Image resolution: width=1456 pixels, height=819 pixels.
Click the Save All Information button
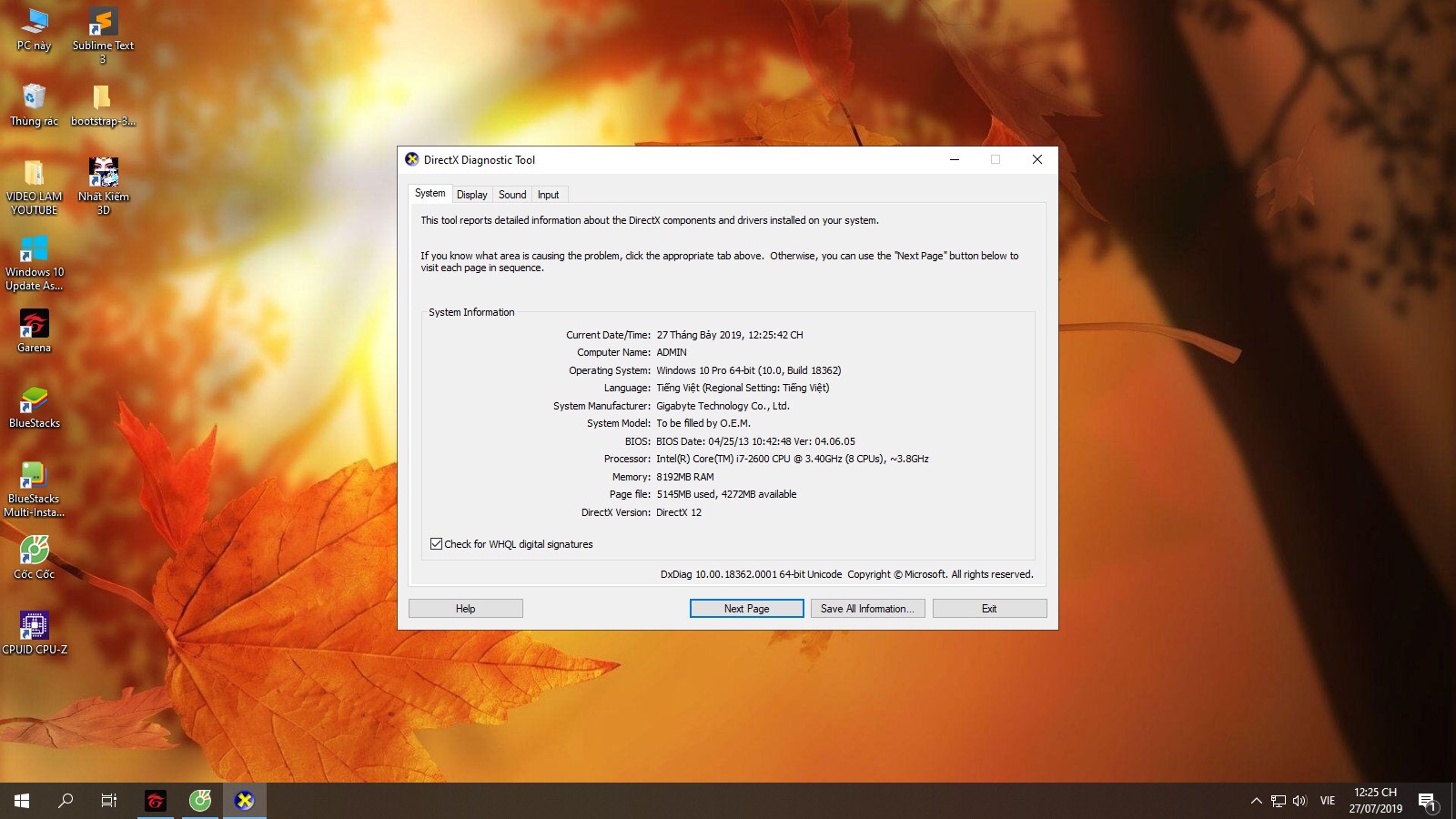pyautogui.click(x=867, y=609)
